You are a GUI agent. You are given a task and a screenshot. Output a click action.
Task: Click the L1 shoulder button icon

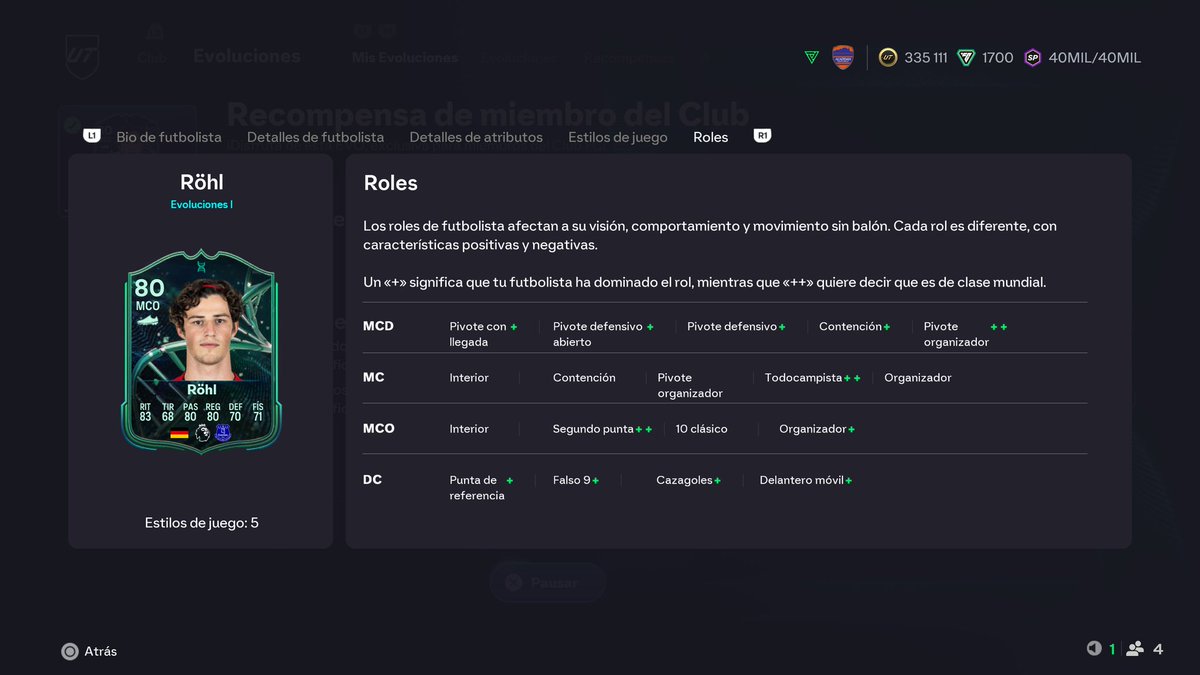tap(92, 136)
